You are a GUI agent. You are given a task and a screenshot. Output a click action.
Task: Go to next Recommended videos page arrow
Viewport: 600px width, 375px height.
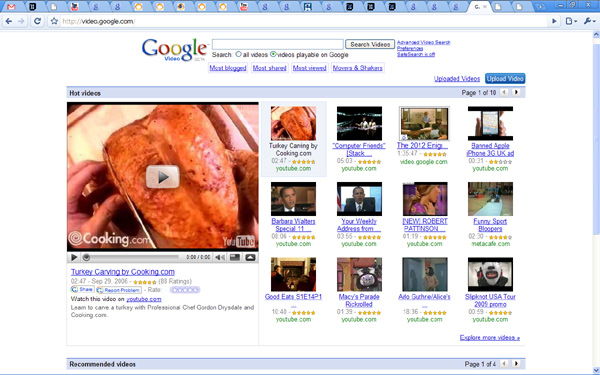516,364
